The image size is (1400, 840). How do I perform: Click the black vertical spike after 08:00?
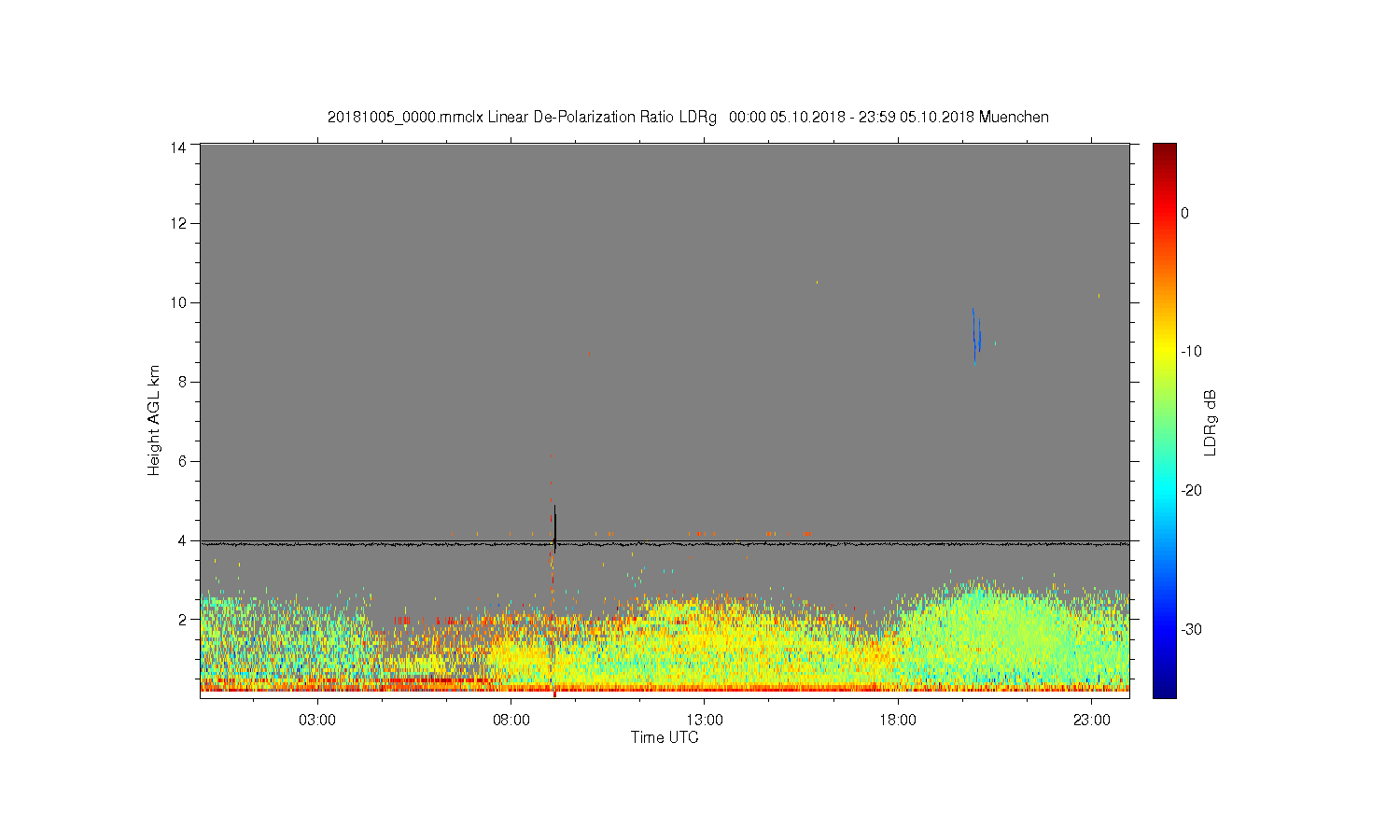coord(555,527)
